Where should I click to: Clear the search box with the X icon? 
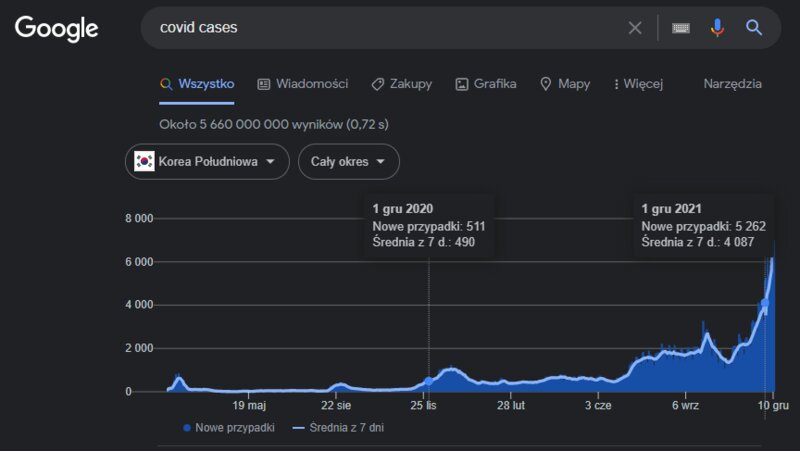[635, 28]
